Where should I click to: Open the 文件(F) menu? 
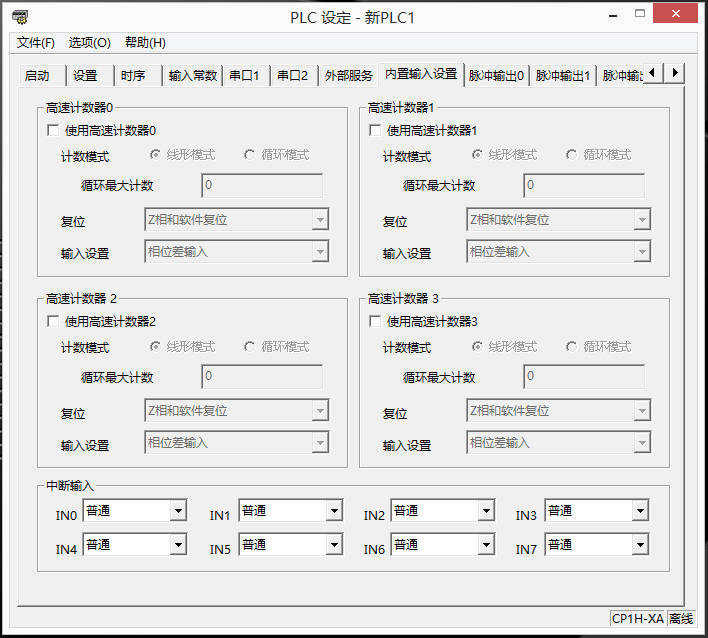coord(36,42)
